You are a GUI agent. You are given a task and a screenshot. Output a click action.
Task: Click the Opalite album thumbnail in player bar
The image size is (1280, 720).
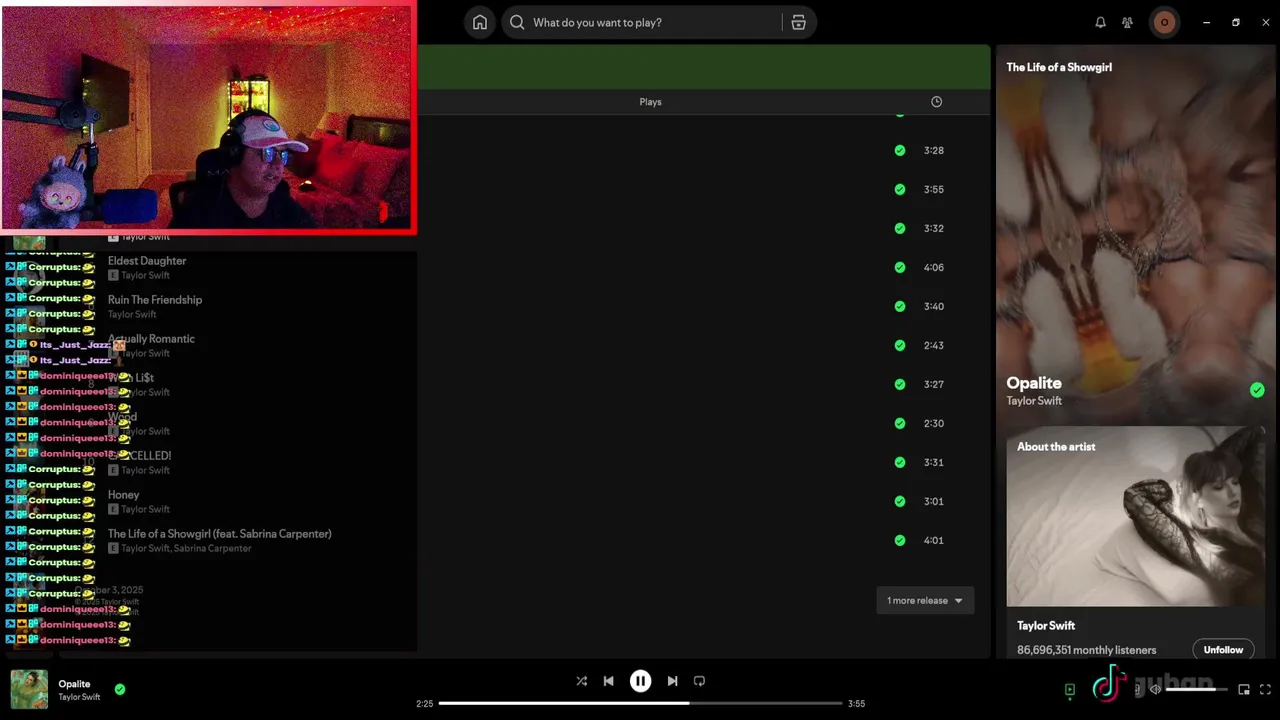(29, 689)
